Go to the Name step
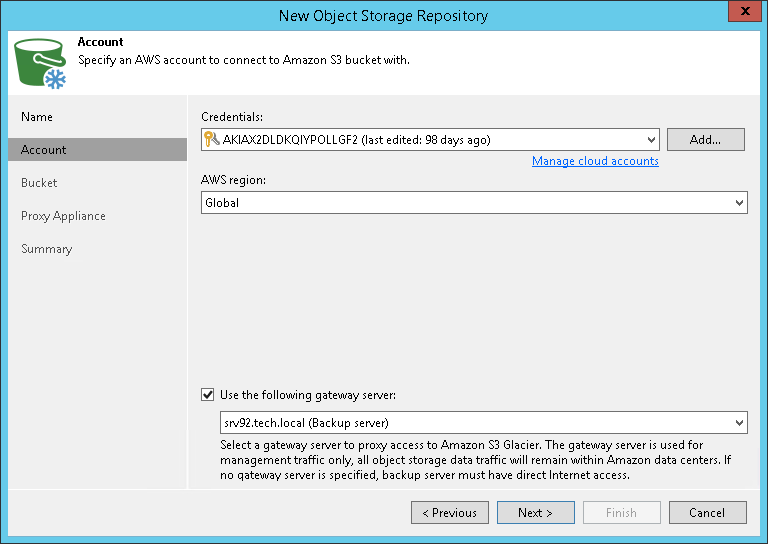 (x=37, y=117)
